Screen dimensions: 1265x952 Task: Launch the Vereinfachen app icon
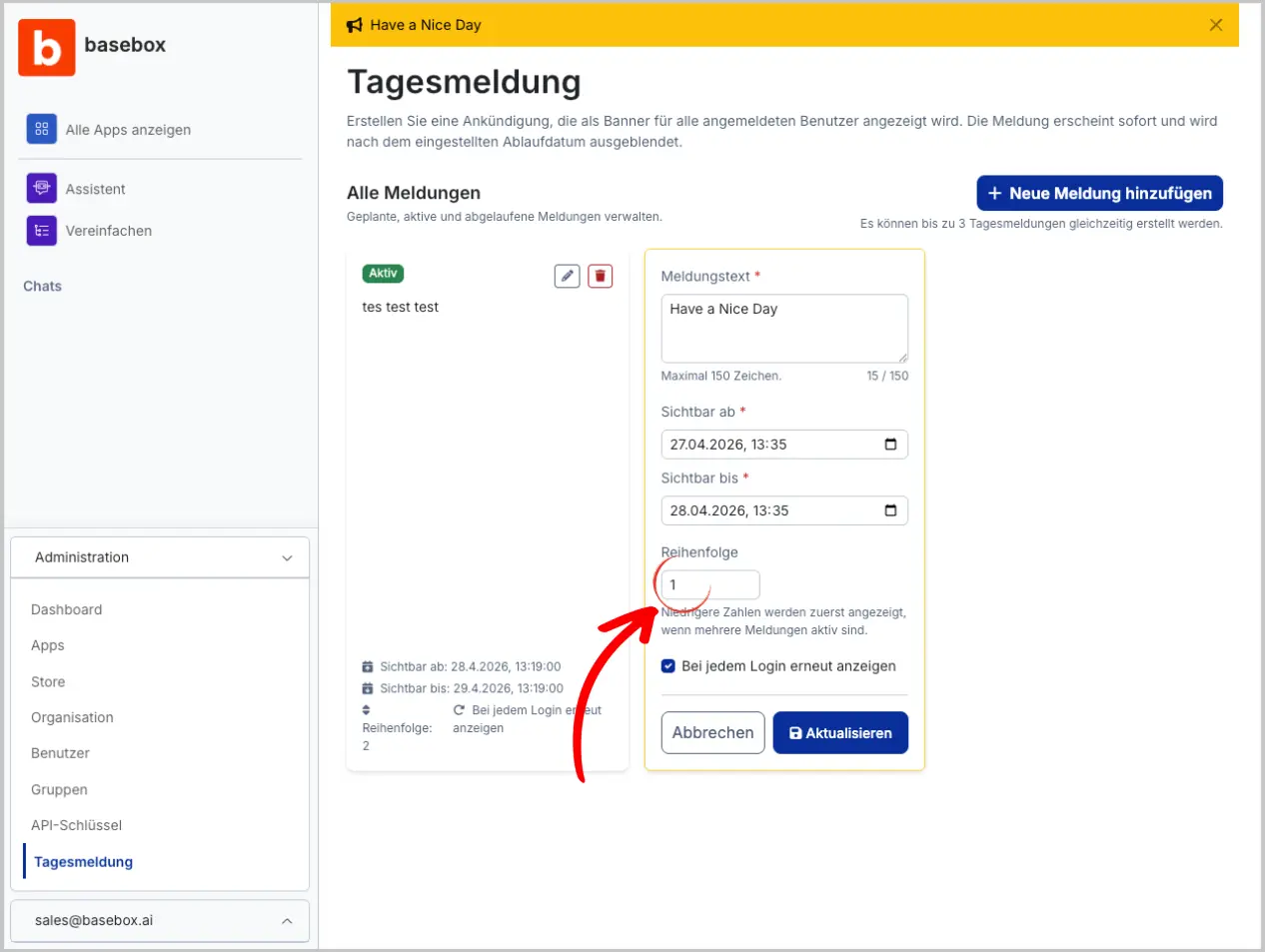coord(41,230)
